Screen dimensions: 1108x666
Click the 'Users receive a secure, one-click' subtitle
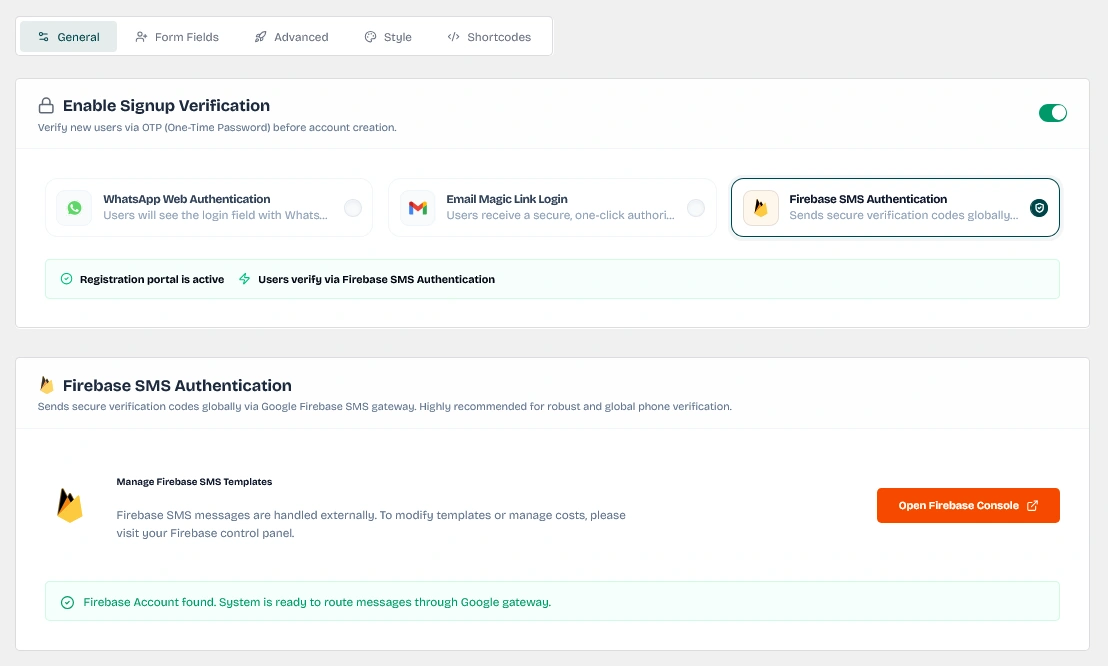560,215
